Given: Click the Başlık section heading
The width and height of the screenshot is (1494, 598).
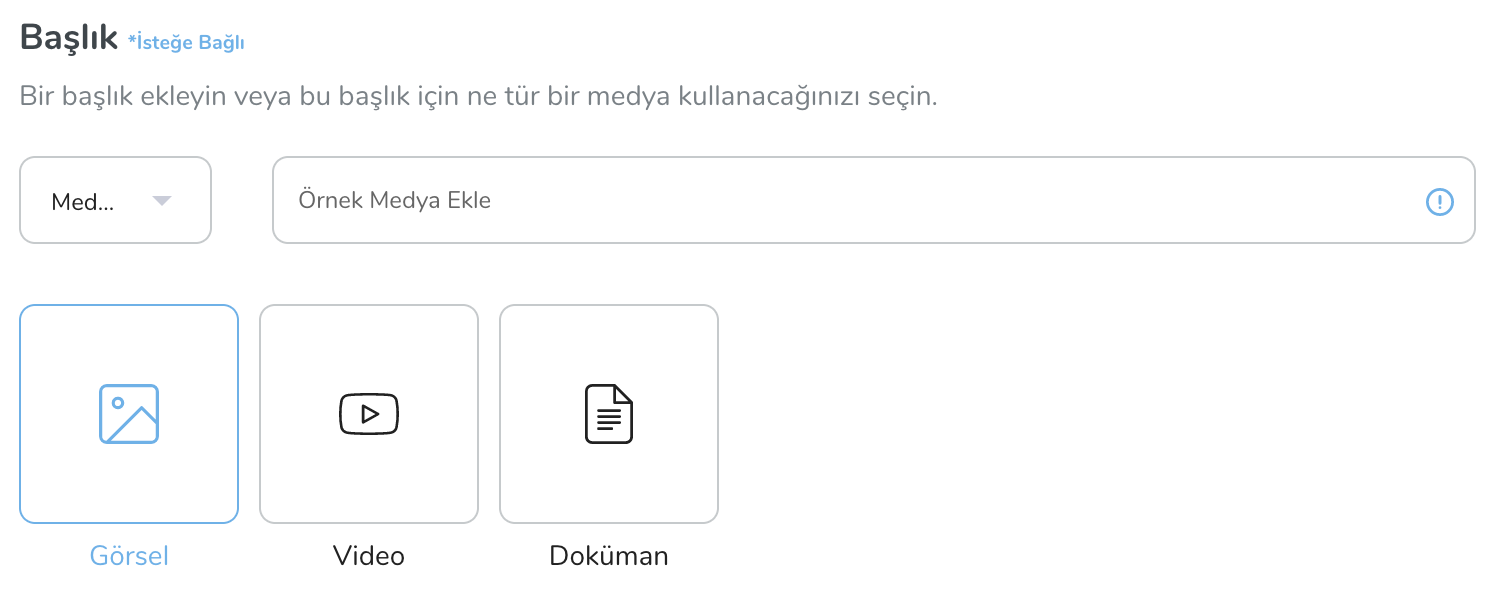Looking at the screenshot, I should 69,36.
